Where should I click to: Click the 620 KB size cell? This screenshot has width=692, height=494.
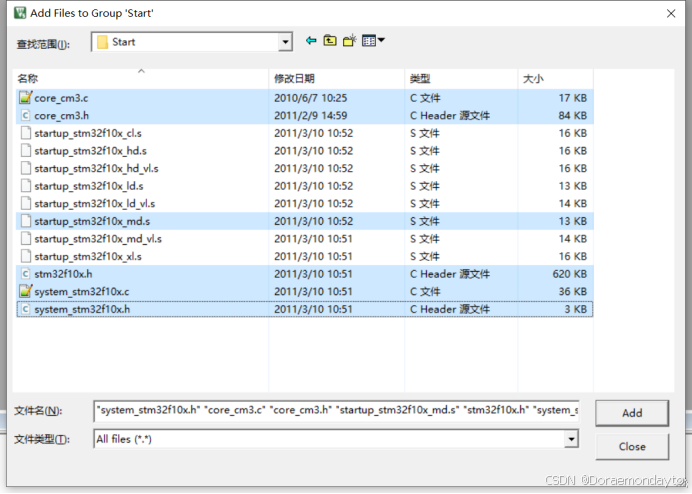pos(569,274)
